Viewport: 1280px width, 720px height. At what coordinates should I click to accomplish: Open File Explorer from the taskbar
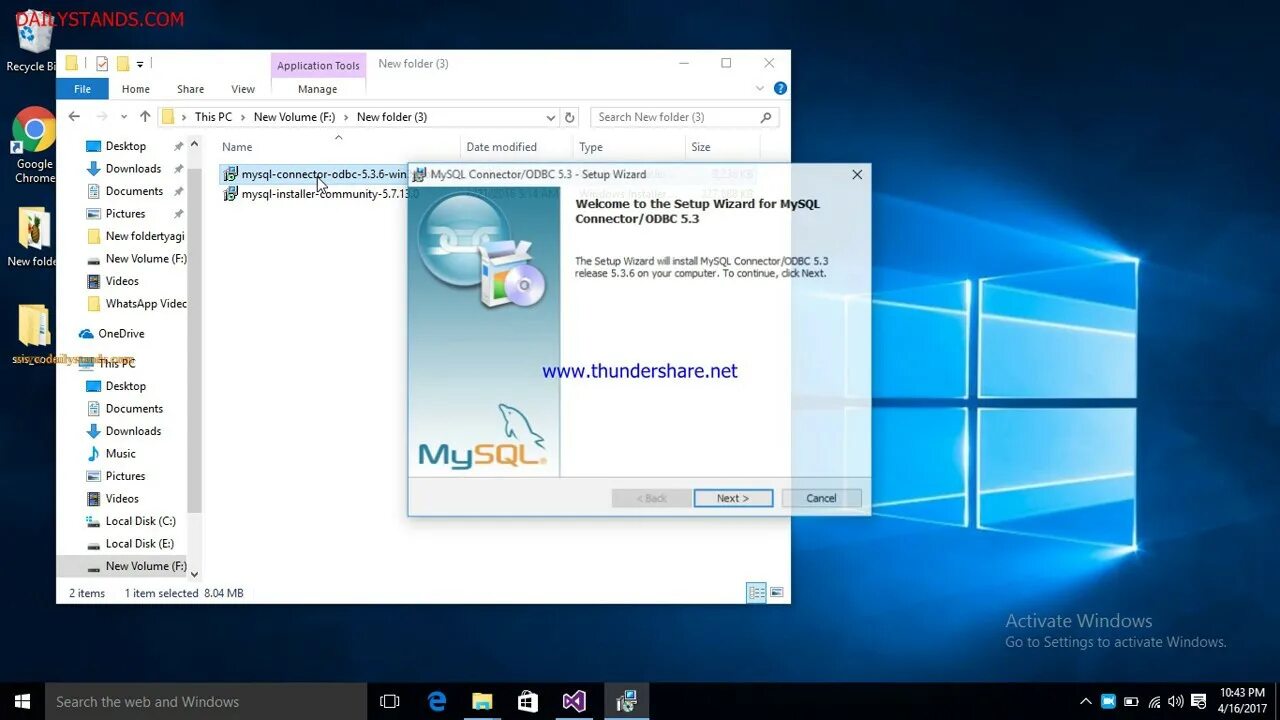[482, 702]
